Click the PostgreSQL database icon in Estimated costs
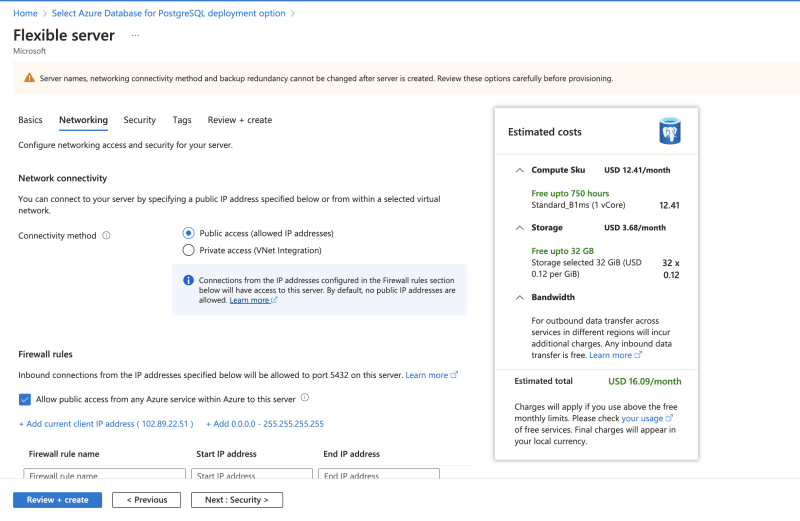The image size is (800, 521). tap(670, 131)
